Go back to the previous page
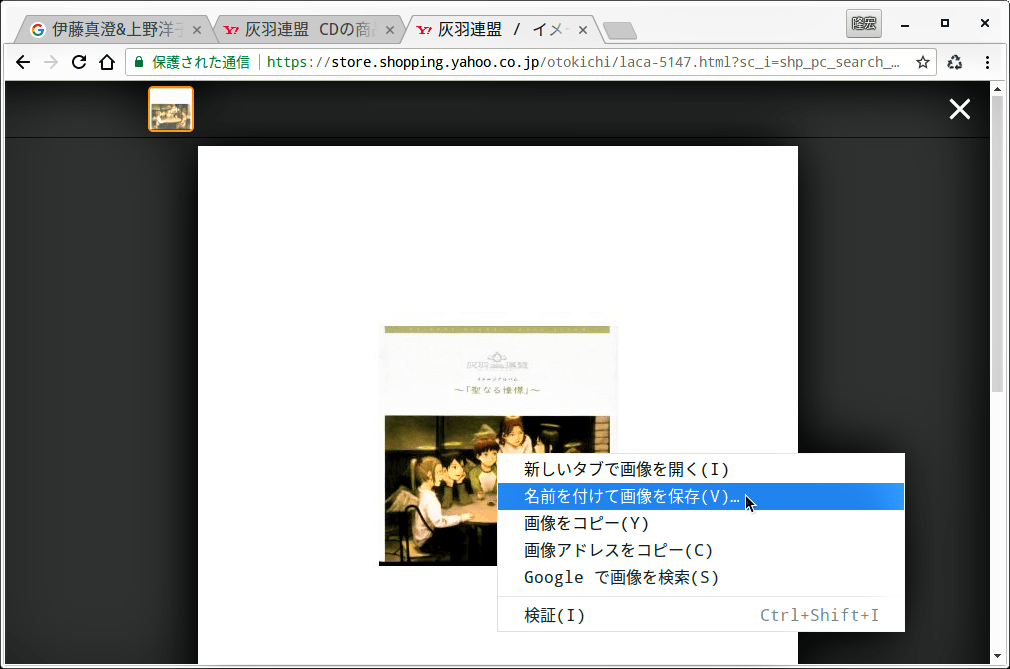Screen dimensions: 1010x669 point(23,62)
